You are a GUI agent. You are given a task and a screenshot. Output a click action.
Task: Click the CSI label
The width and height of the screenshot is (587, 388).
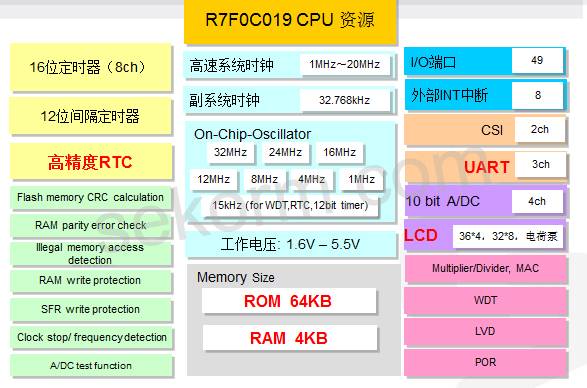(x=492, y=130)
